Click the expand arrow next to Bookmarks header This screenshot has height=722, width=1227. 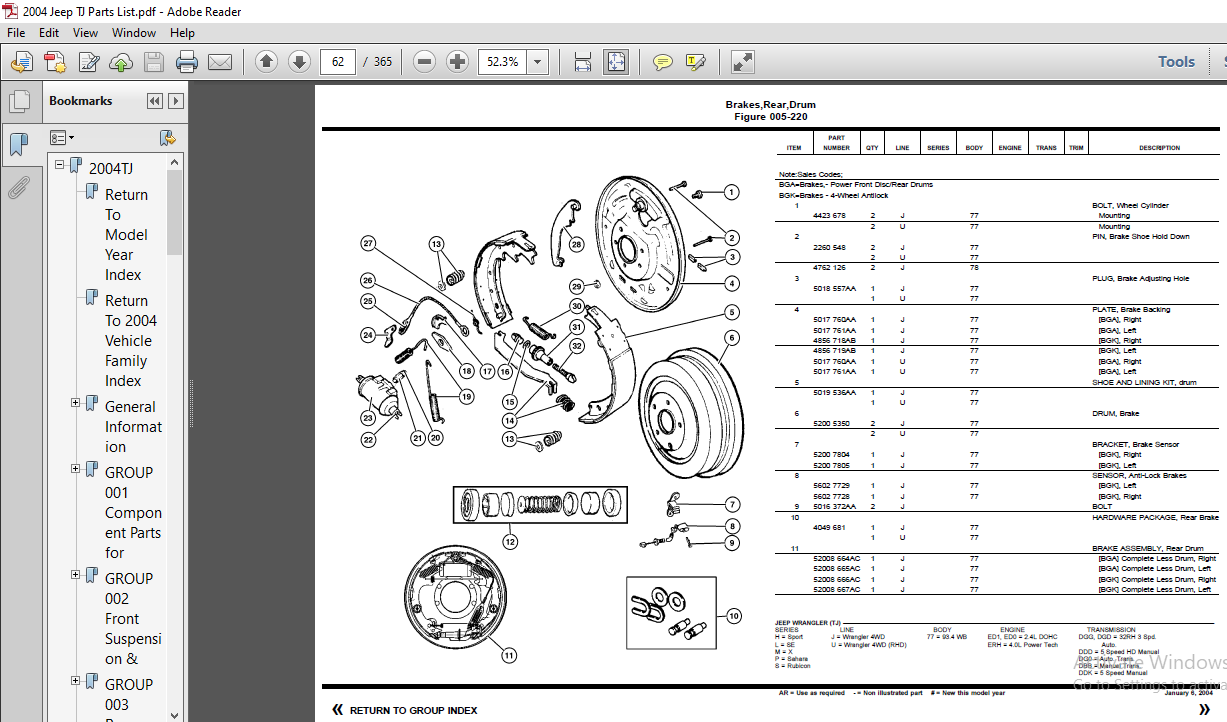pyautogui.click(x=176, y=101)
